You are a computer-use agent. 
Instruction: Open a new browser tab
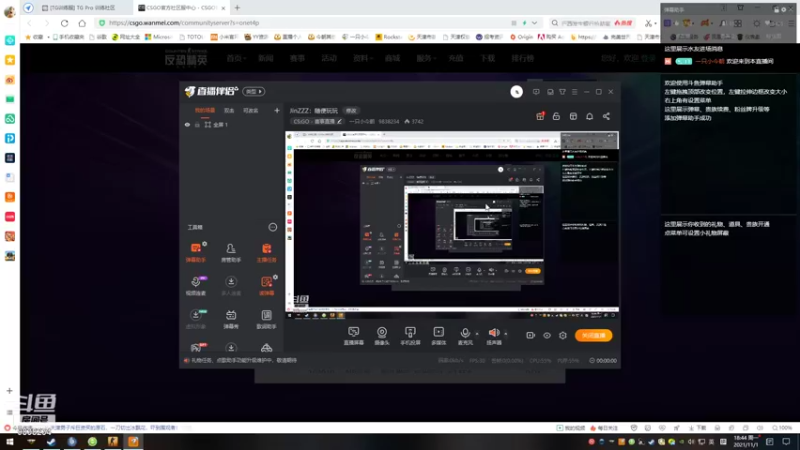[237, 8]
